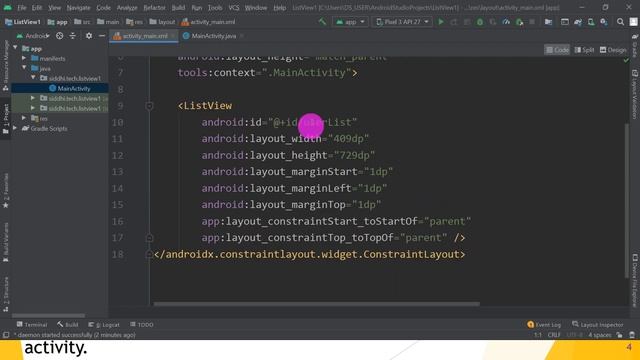Image resolution: width=640 pixels, height=360 pixels.
Task: Toggle the Structure tool window
Action: [6, 294]
